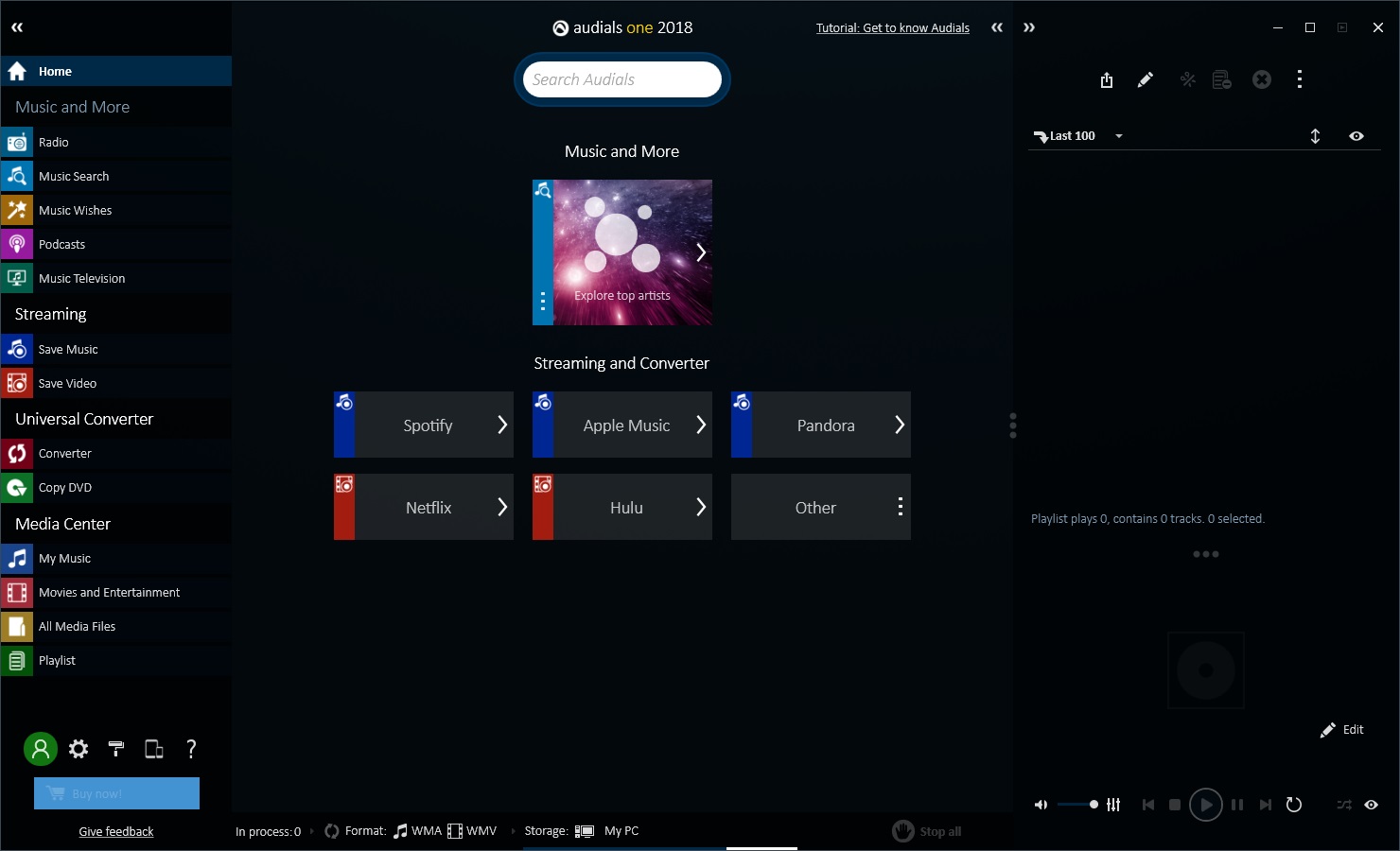1400x851 pixels.
Task: Open the Last 100 playlist dropdown
Action: [x=1119, y=136]
